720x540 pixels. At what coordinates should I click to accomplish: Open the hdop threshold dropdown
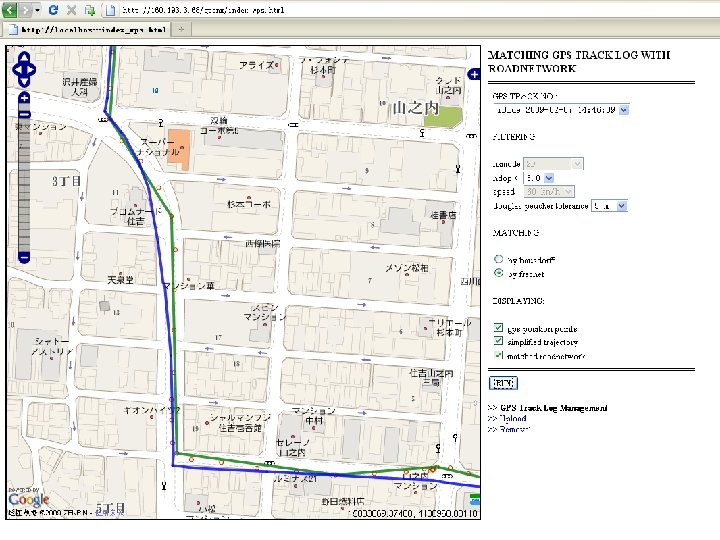[x=539, y=178]
